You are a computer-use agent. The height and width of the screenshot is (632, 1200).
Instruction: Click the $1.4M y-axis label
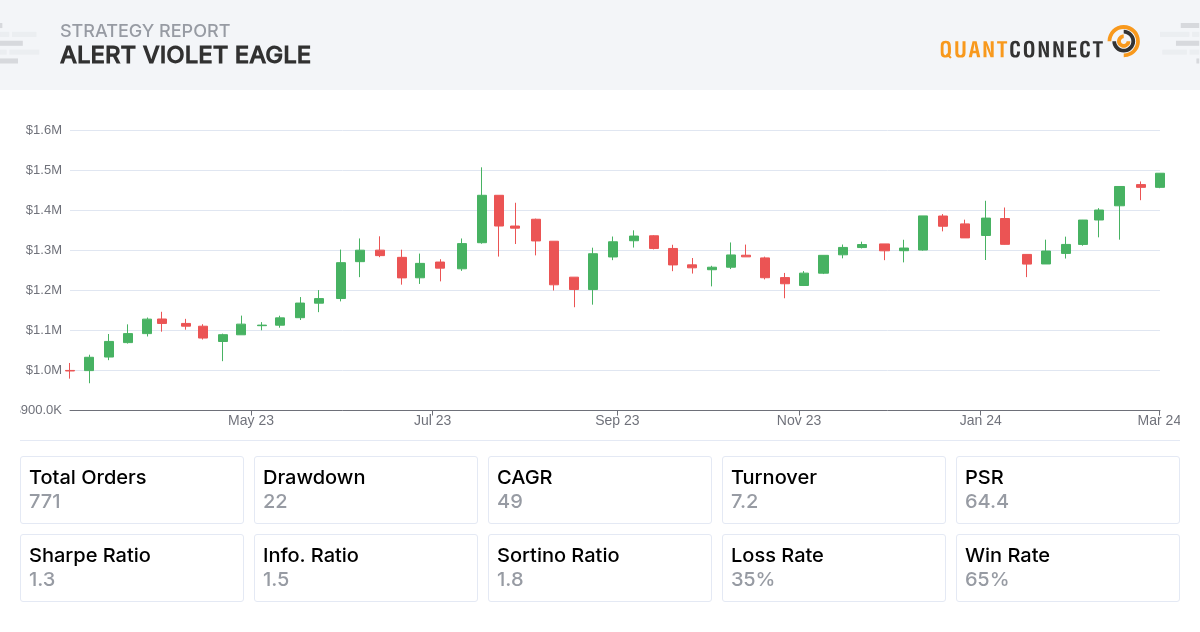pos(44,210)
